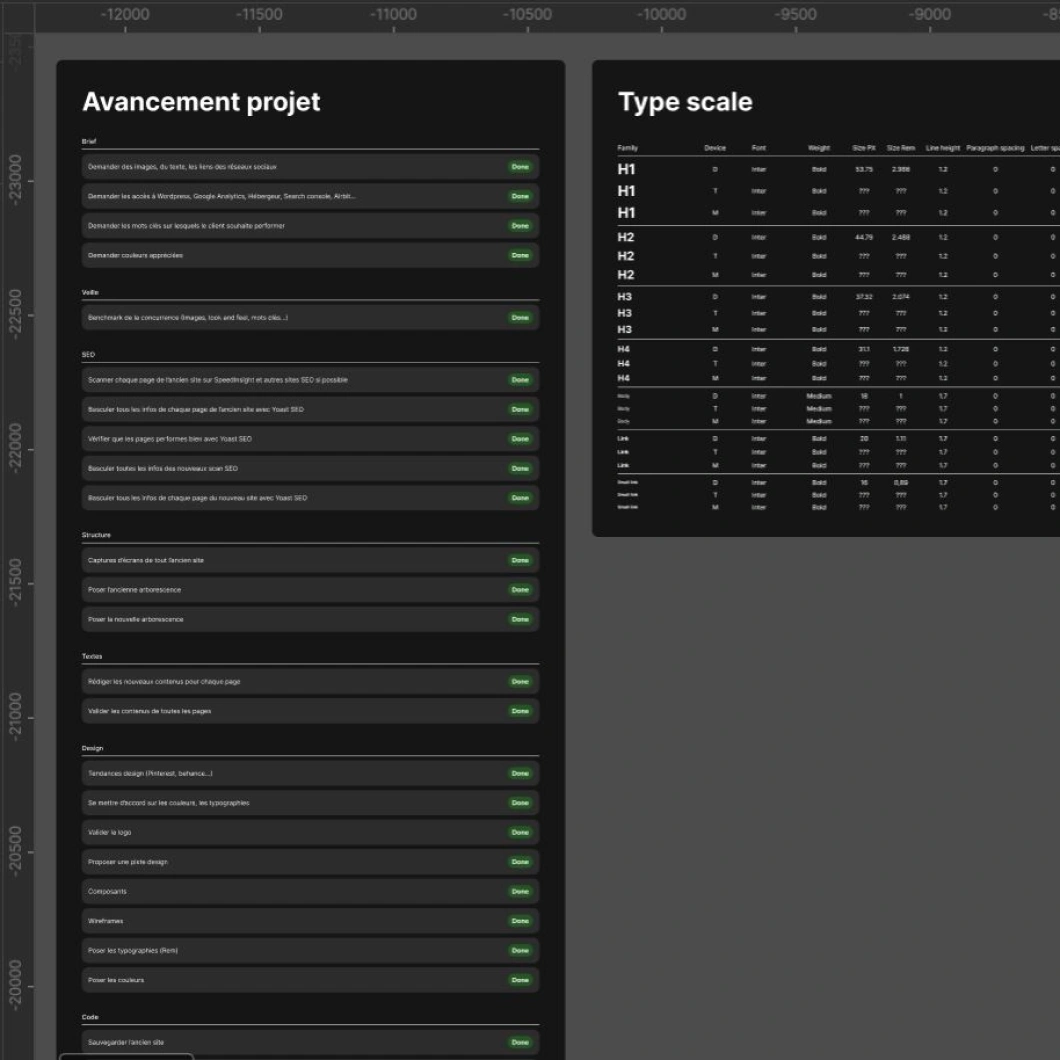Click Done badge on 'Demander couleurs appréciées' row
The width and height of the screenshot is (1060, 1060).
[520, 255]
